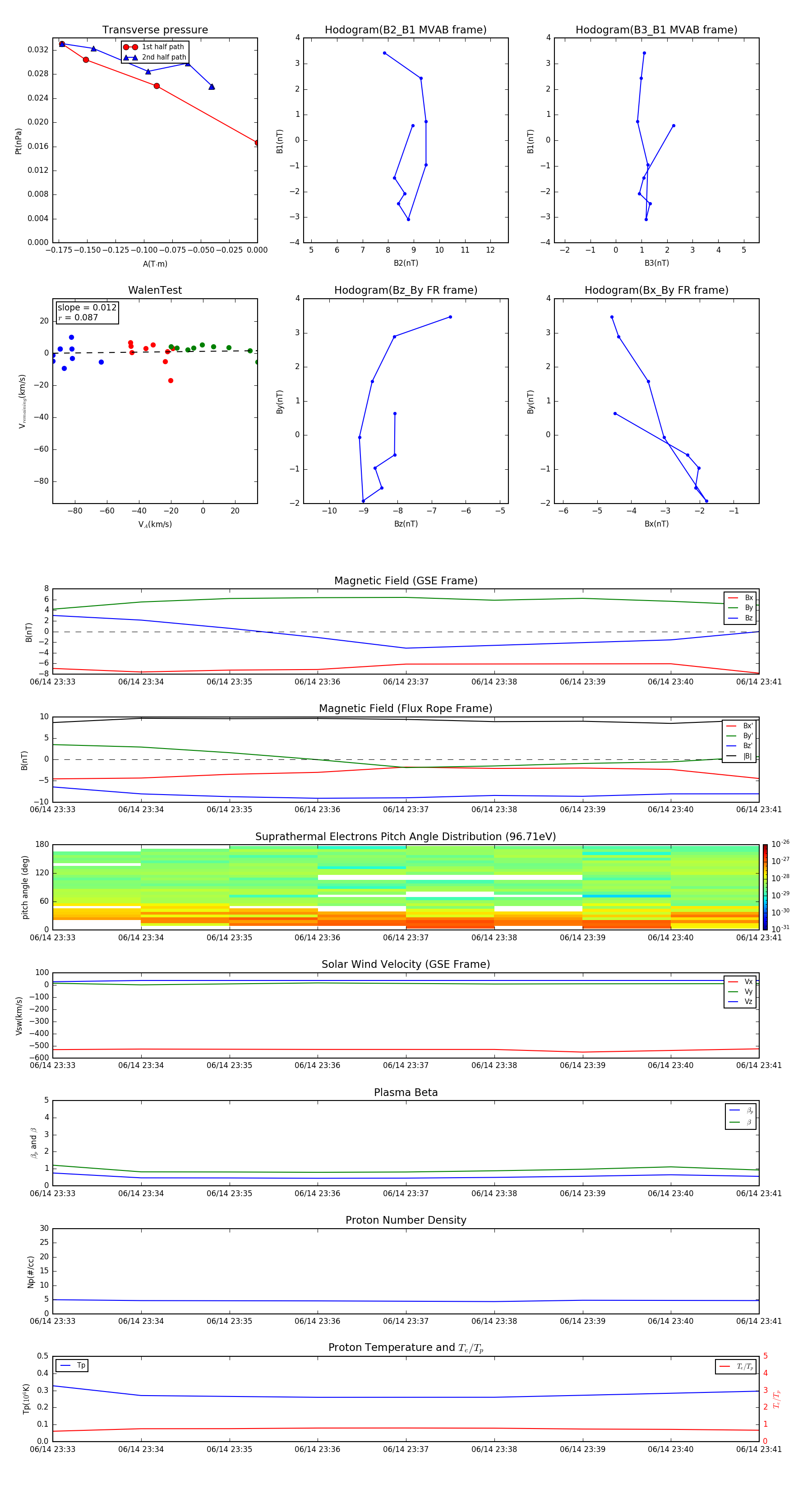
Task: Click the "Magnetic Field (GSE Frame)" title
Action: [x=406, y=581]
